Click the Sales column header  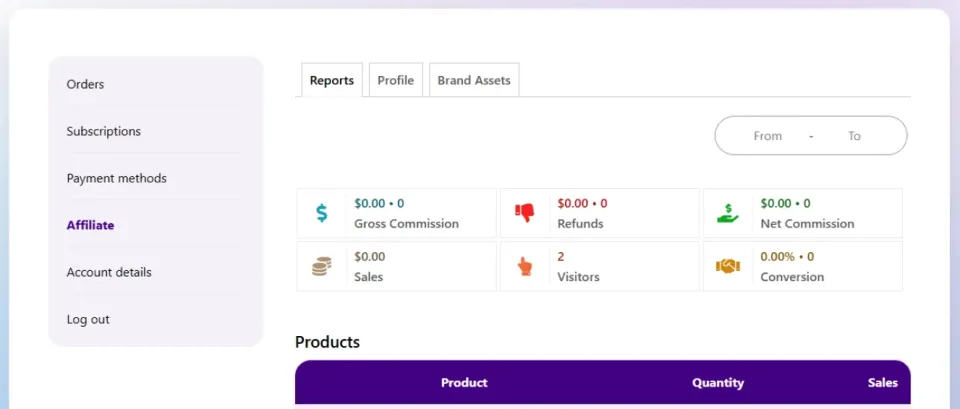tap(882, 383)
